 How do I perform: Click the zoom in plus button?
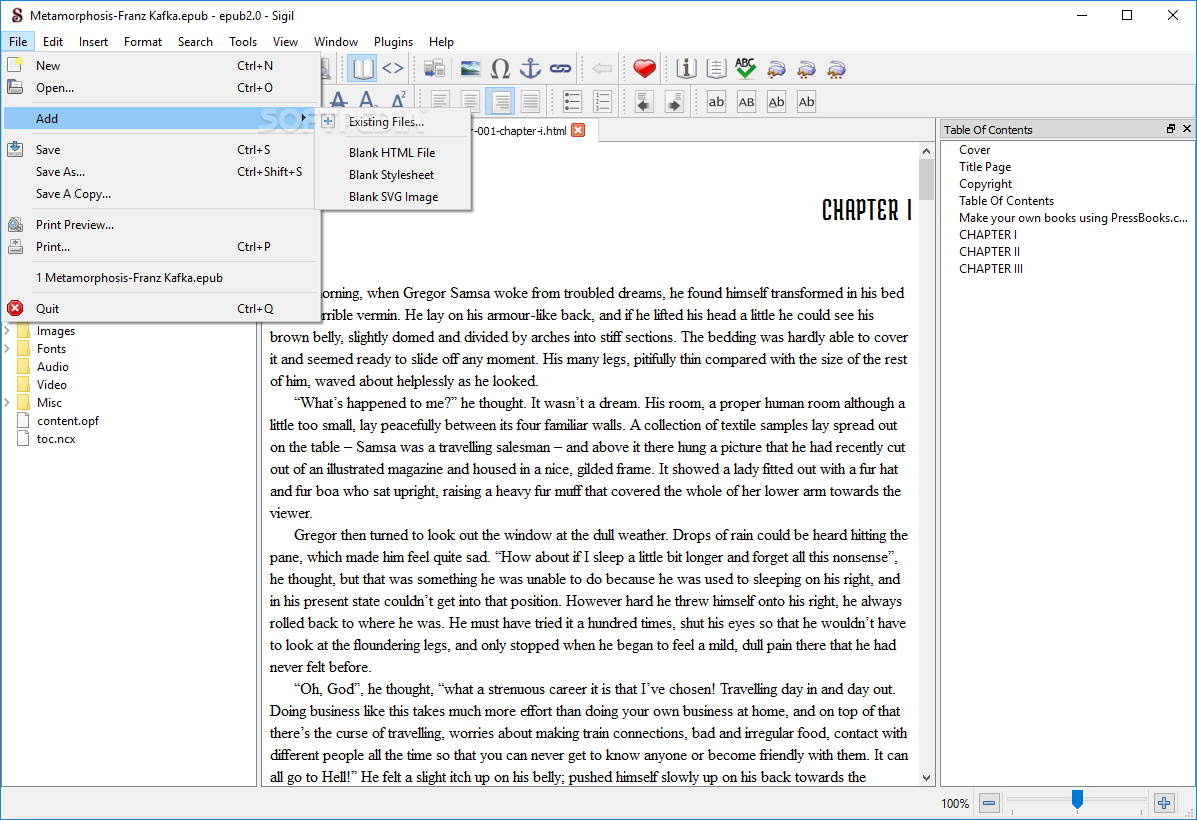pos(1163,803)
